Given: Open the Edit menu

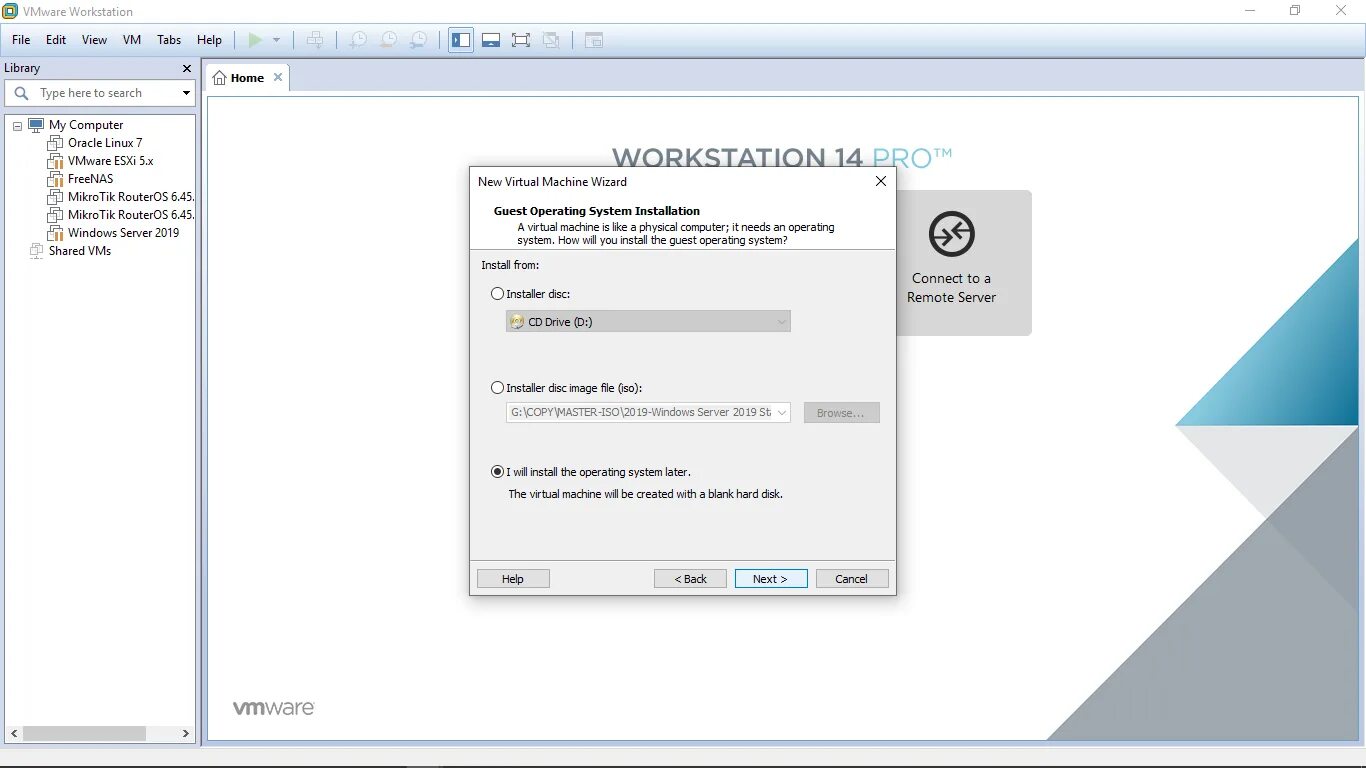Looking at the screenshot, I should (56, 40).
